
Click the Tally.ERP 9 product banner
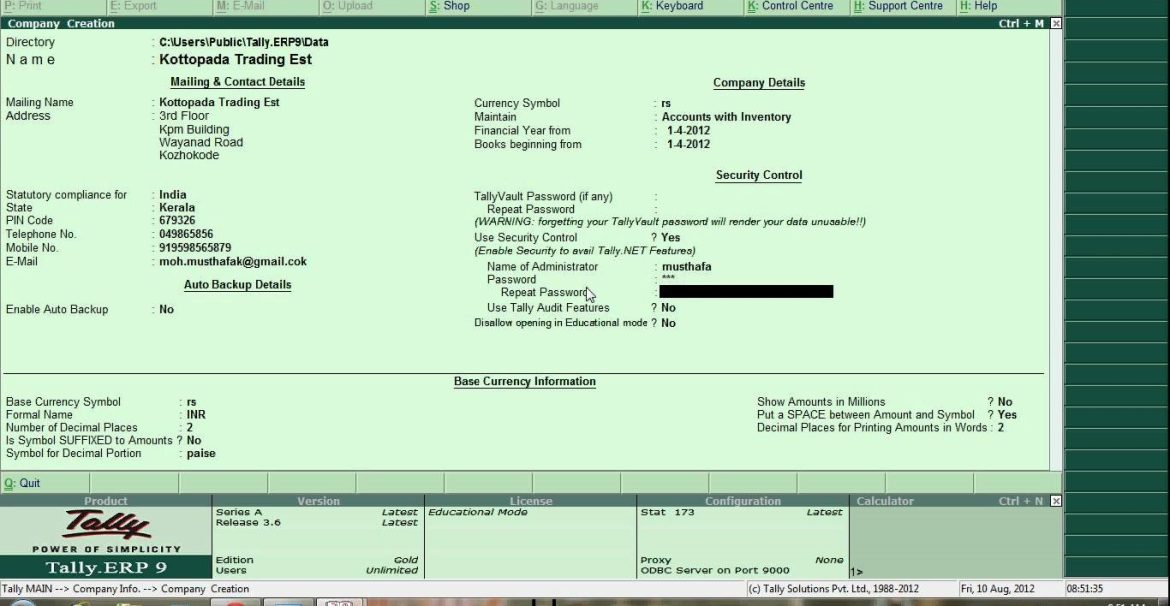106,567
